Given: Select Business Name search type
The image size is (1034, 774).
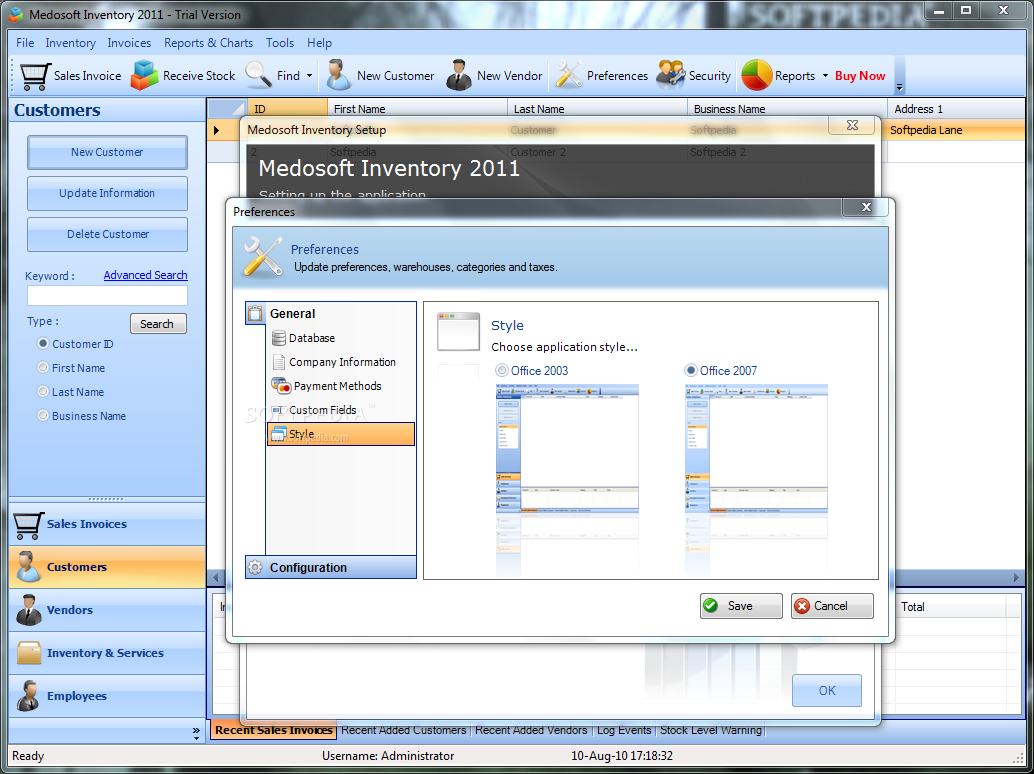Looking at the screenshot, I should coord(44,415).
